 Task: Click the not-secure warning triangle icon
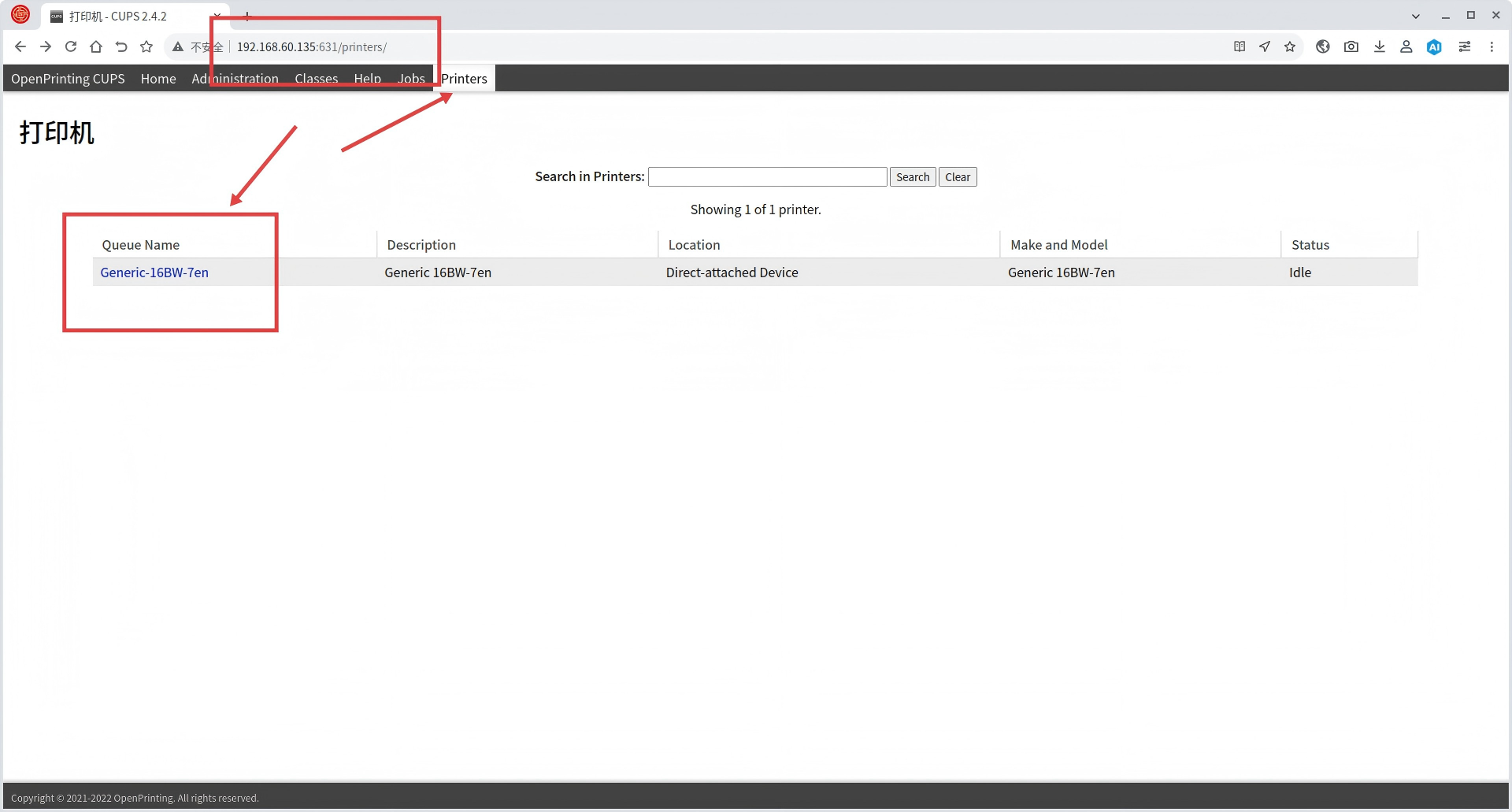(178, 47)
